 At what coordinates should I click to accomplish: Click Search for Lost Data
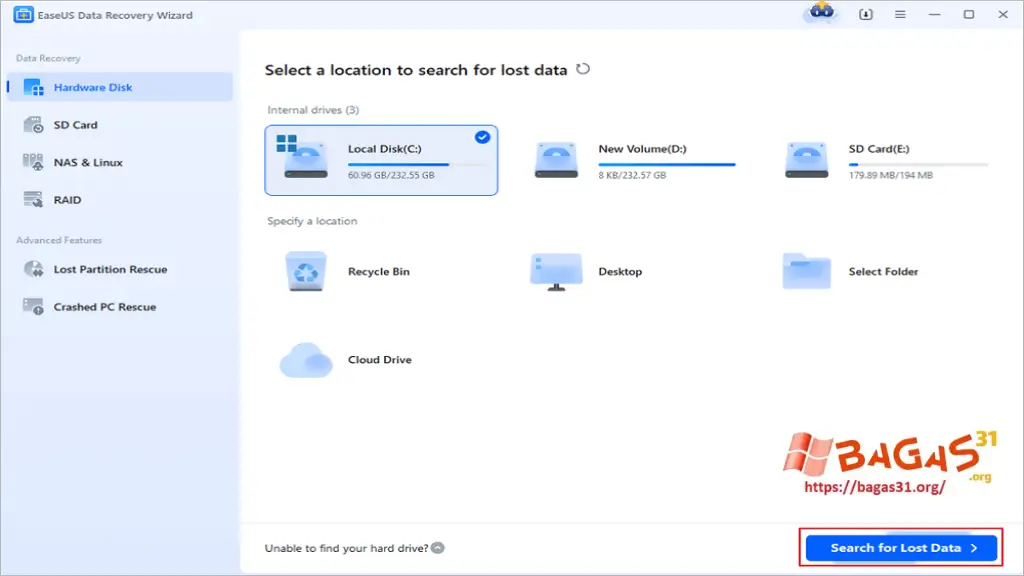899,547
